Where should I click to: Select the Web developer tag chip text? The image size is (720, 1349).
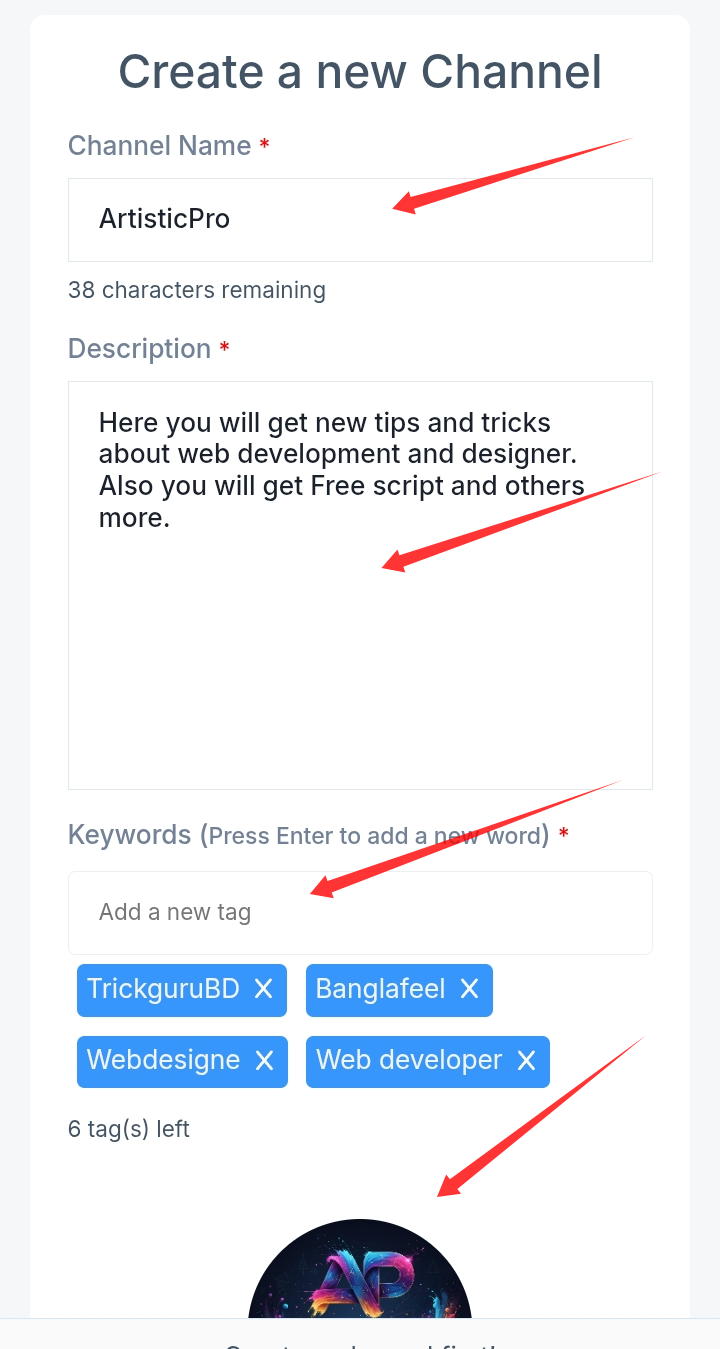409,1061
